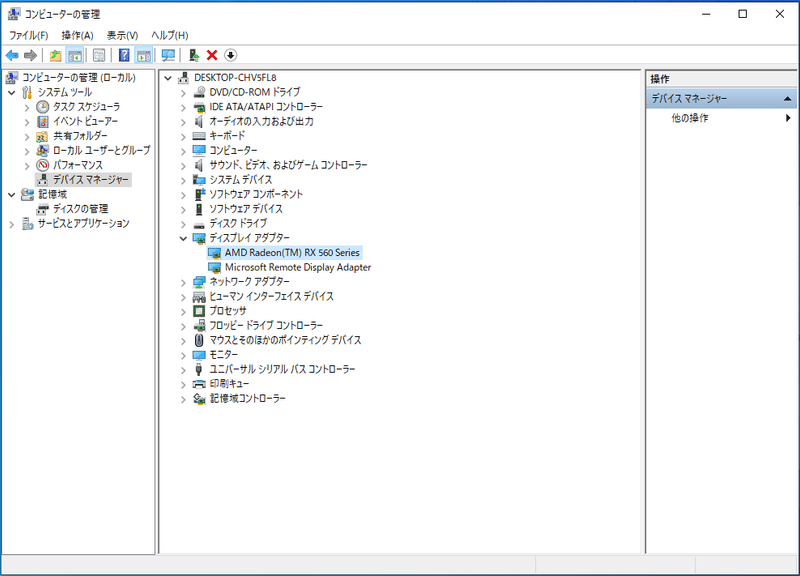Click the blue Help question mark icon

click(x=124, y=55)
